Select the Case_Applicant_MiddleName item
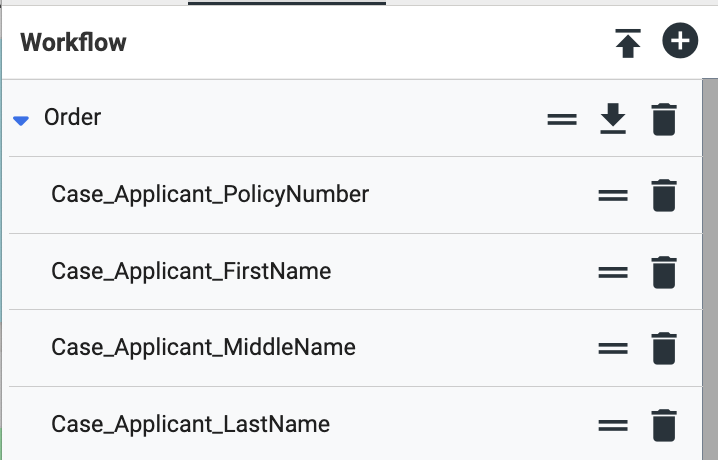Screen dimensions: 718x460 203,347
